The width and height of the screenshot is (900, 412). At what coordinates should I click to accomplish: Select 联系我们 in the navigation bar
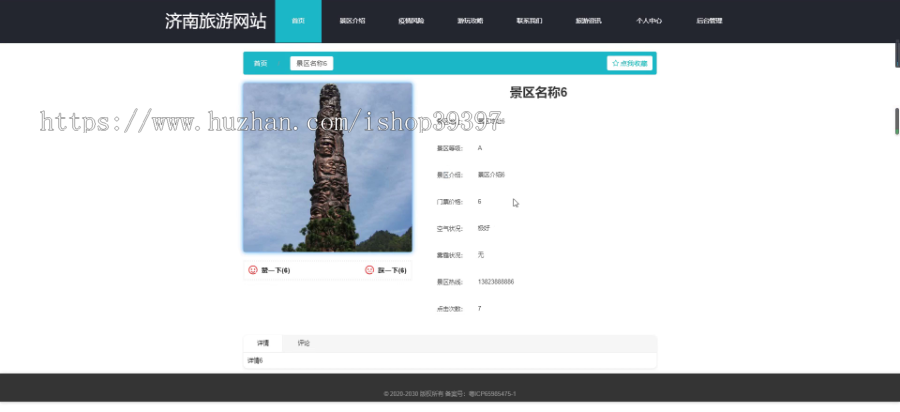tap(529, 21)
